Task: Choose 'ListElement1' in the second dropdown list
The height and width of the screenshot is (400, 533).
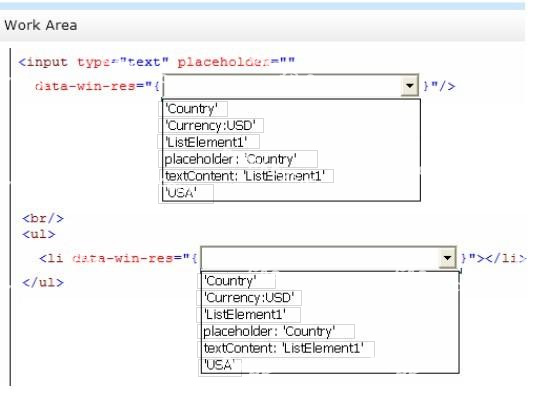Action: coord(249,314)
